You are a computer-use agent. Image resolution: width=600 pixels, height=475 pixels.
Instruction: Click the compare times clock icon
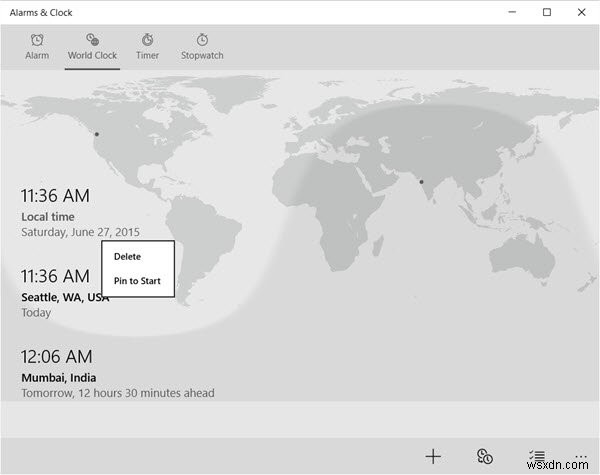pyautogui.click(x=484, y=457)
